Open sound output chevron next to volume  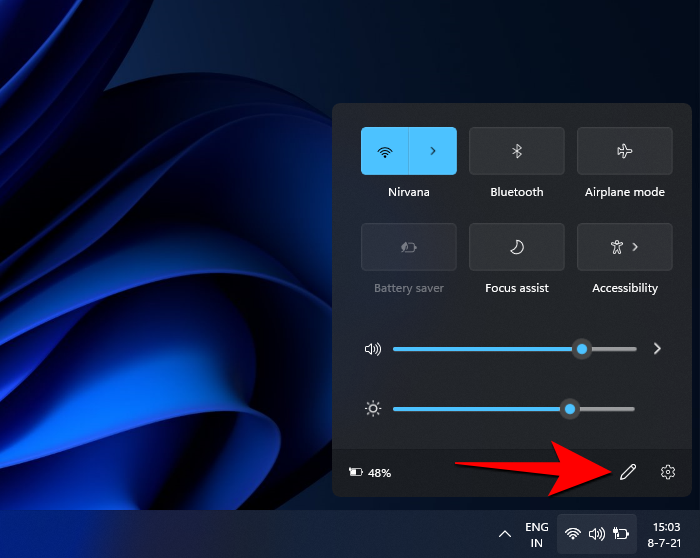pyautogui.click(x=657, y=349)
